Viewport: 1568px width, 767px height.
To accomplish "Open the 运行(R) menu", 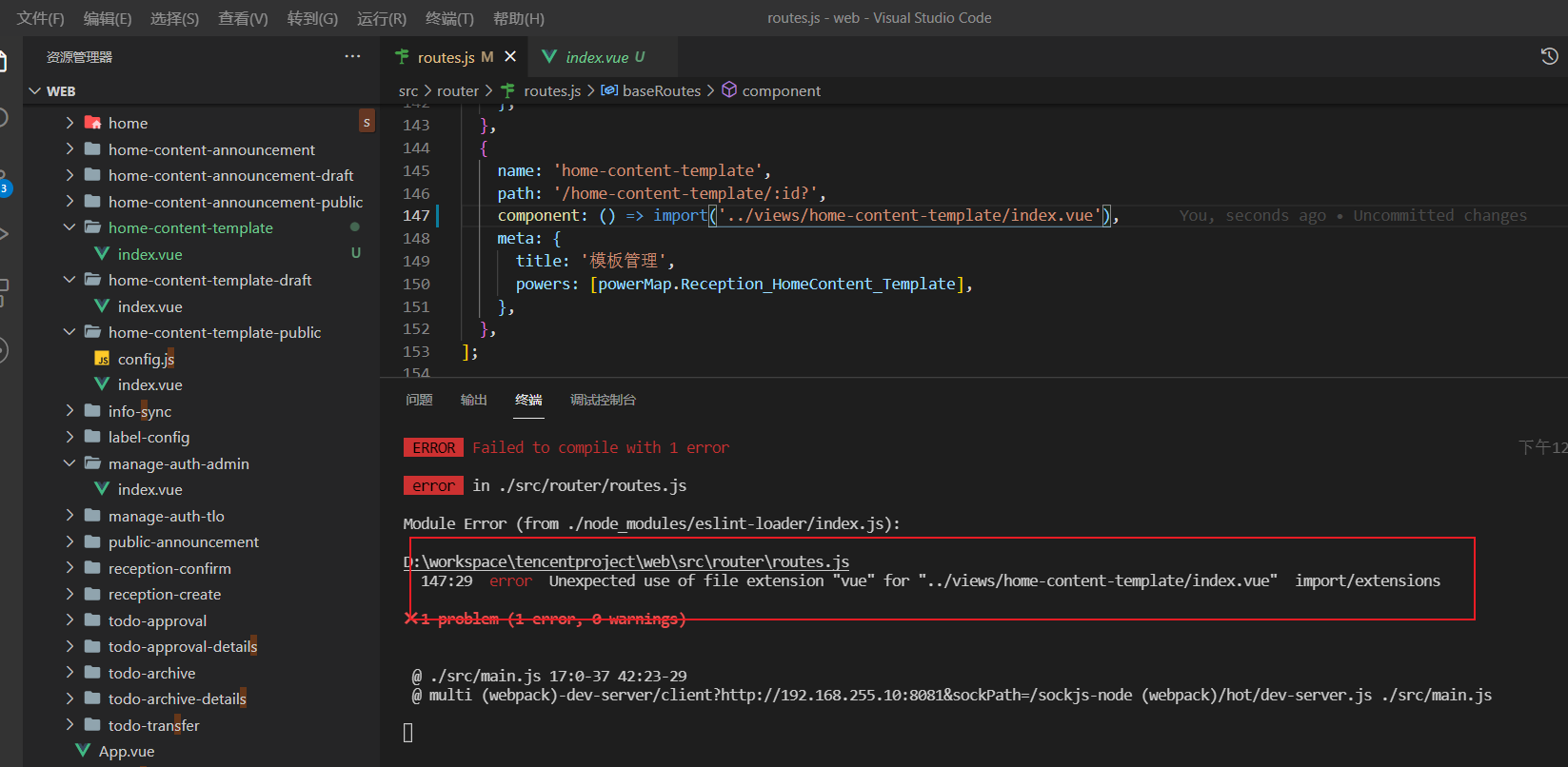I will pyautogui.click(x=382, y=18).
